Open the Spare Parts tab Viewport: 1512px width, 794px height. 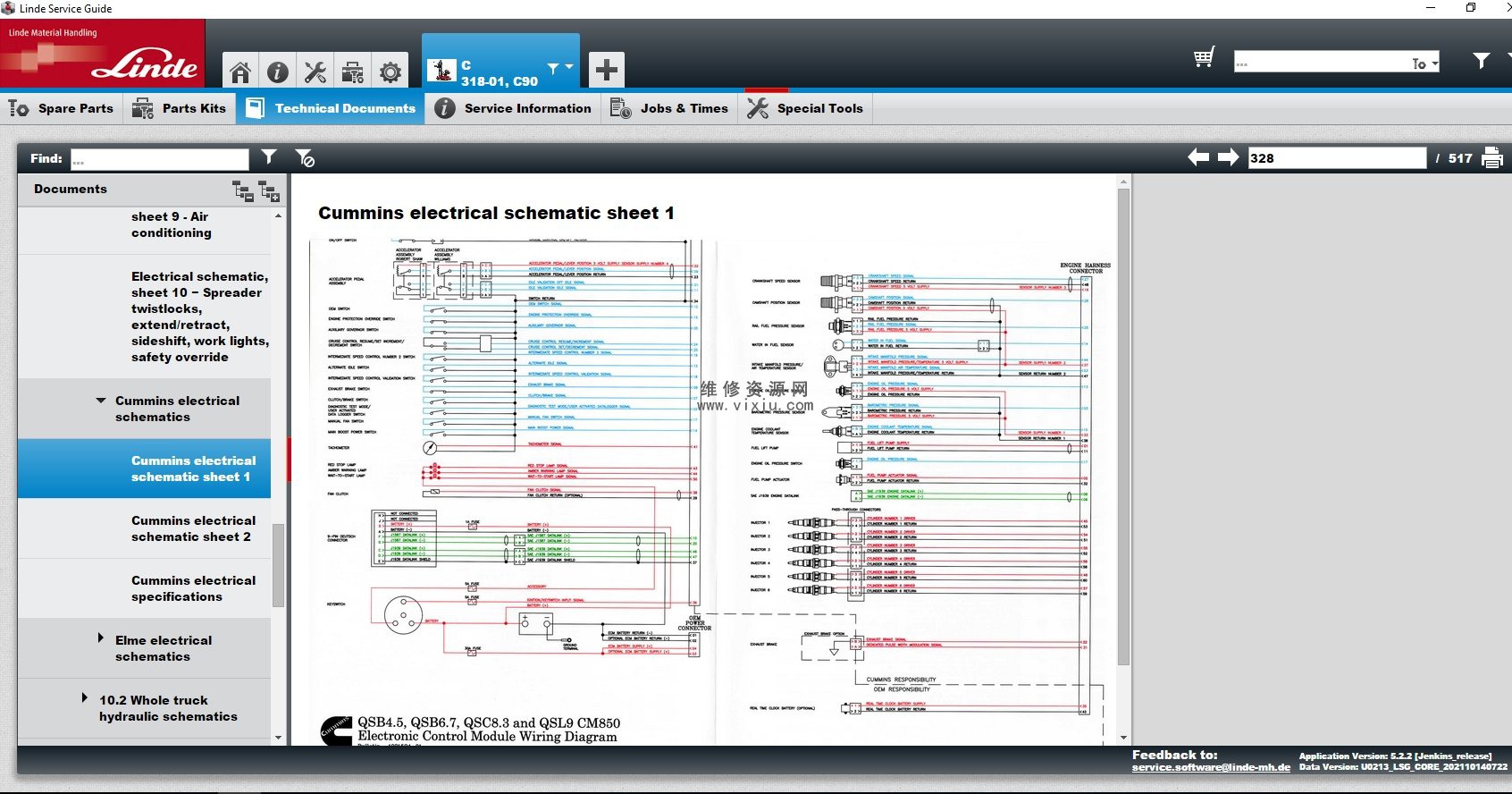click(62, 108)
